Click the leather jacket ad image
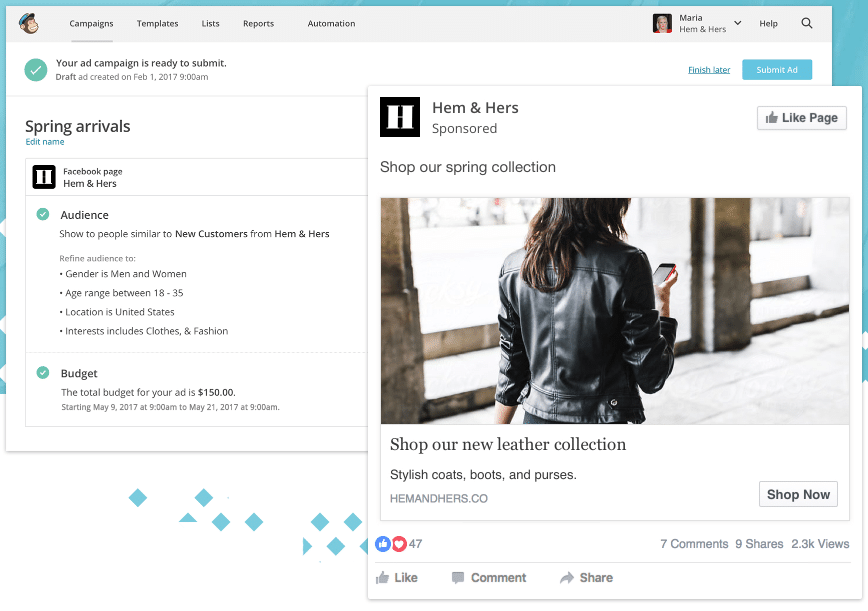Viewport: 868px width, 611px height. tap(615, 311)
